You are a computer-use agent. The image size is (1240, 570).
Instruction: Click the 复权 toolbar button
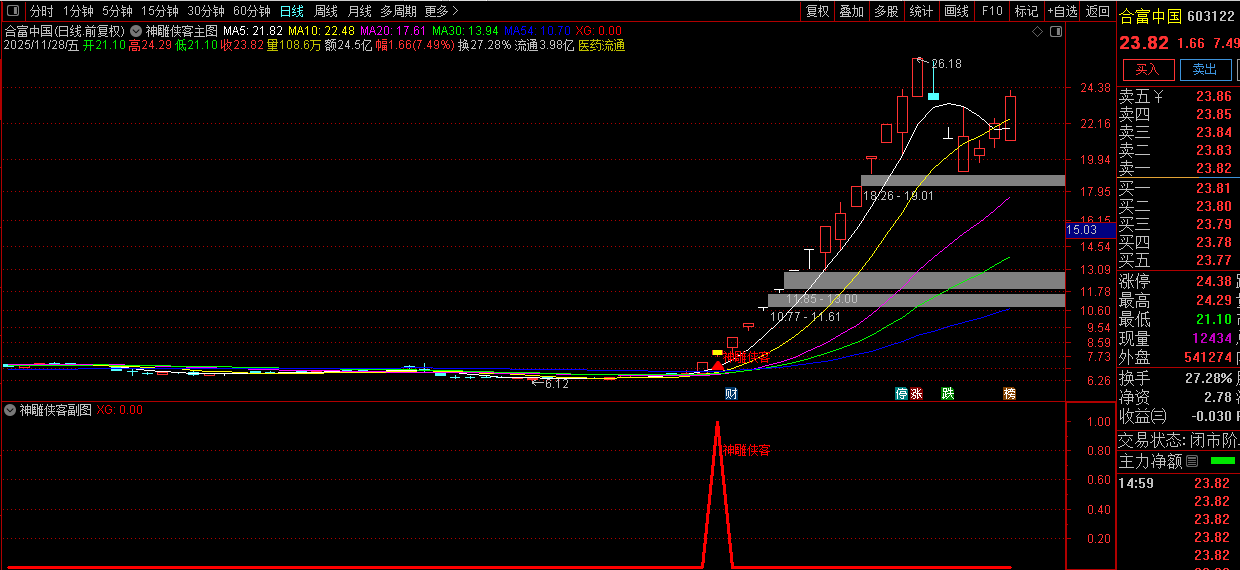point(817,11)
